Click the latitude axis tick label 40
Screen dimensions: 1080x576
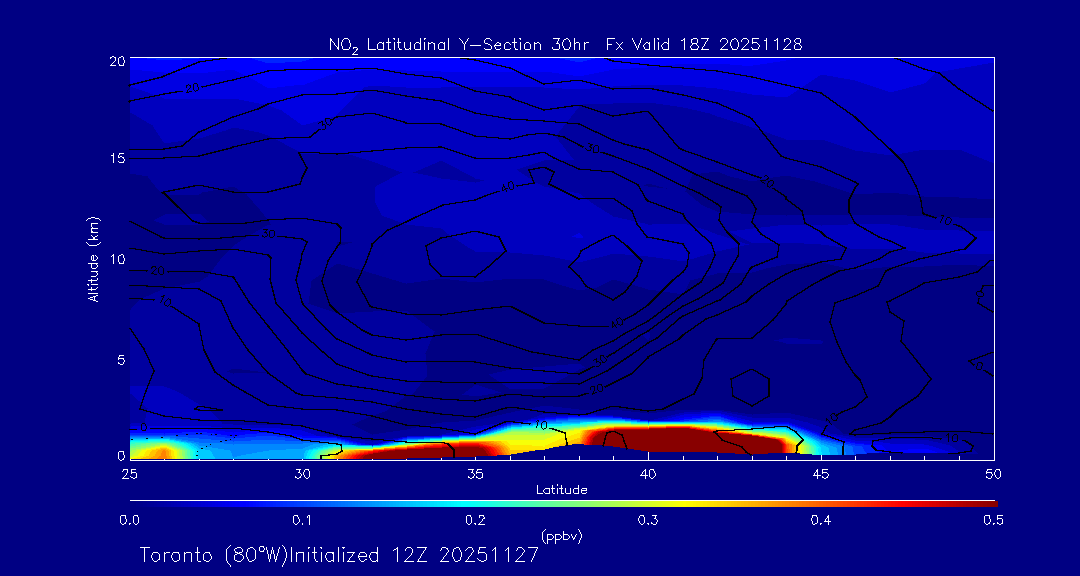pos(648,473)
